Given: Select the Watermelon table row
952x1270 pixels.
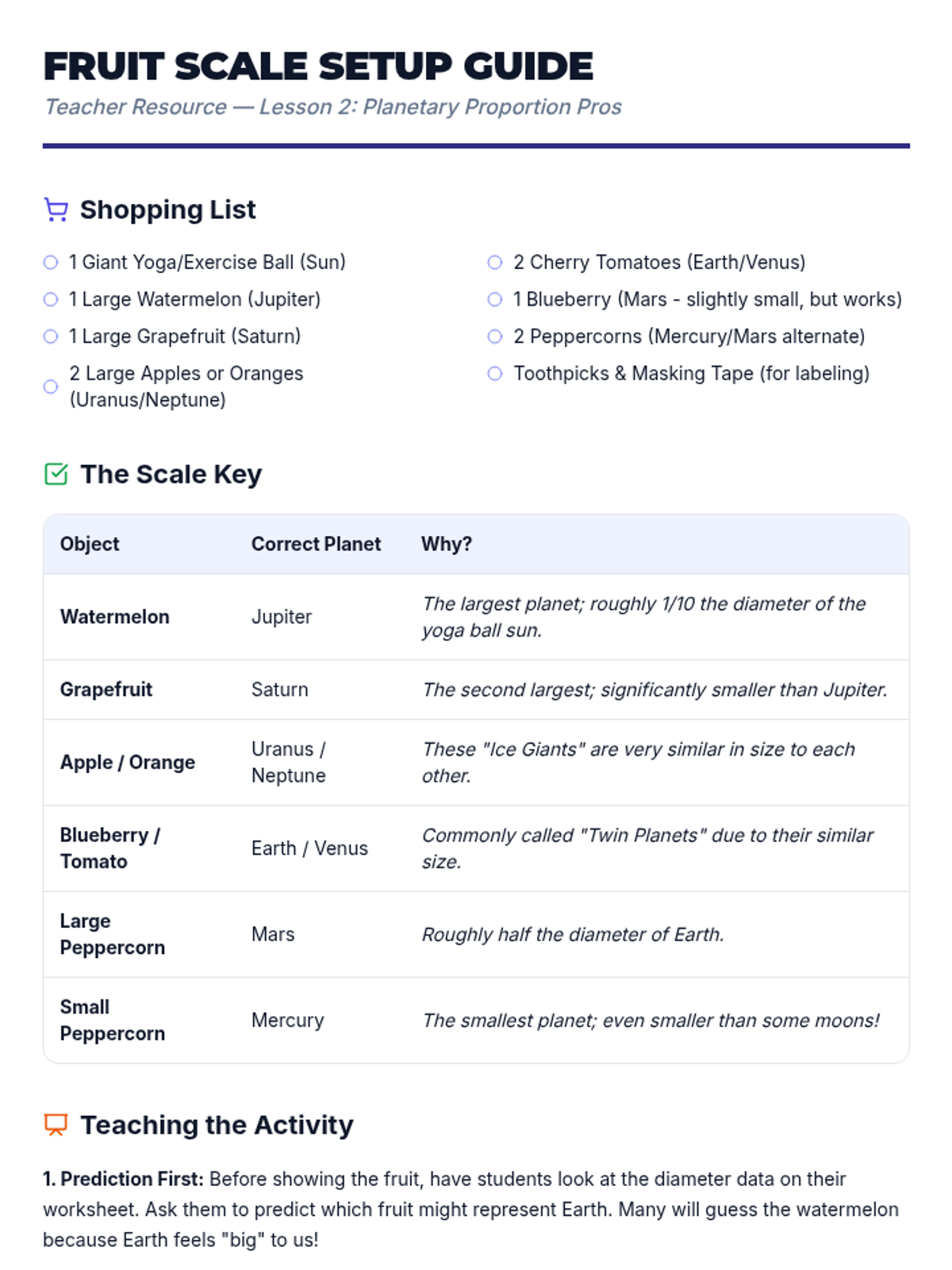Looking at the screenshot, I should [476, 618].
